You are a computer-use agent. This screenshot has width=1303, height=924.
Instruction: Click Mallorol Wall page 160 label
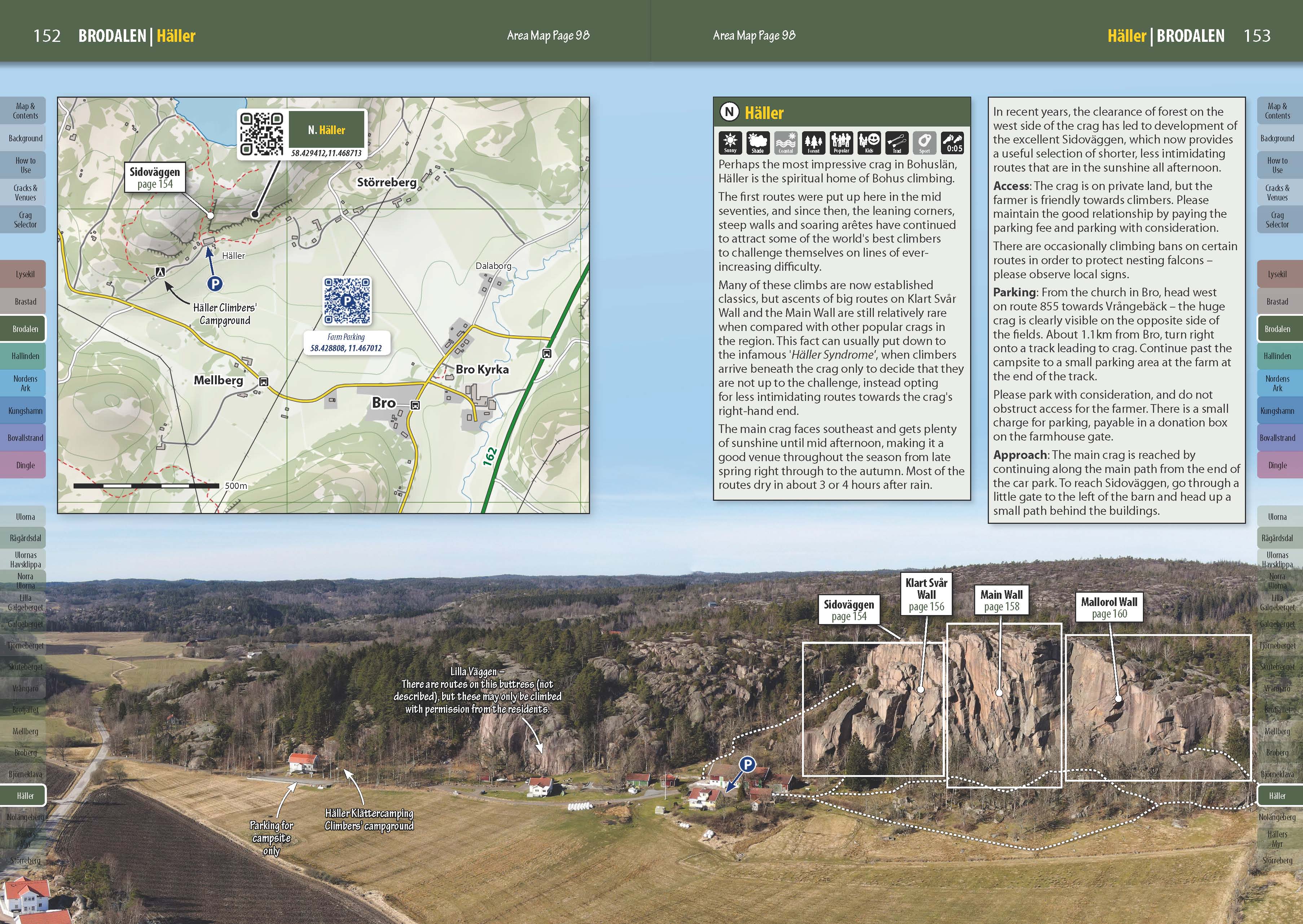[1109, 607]
